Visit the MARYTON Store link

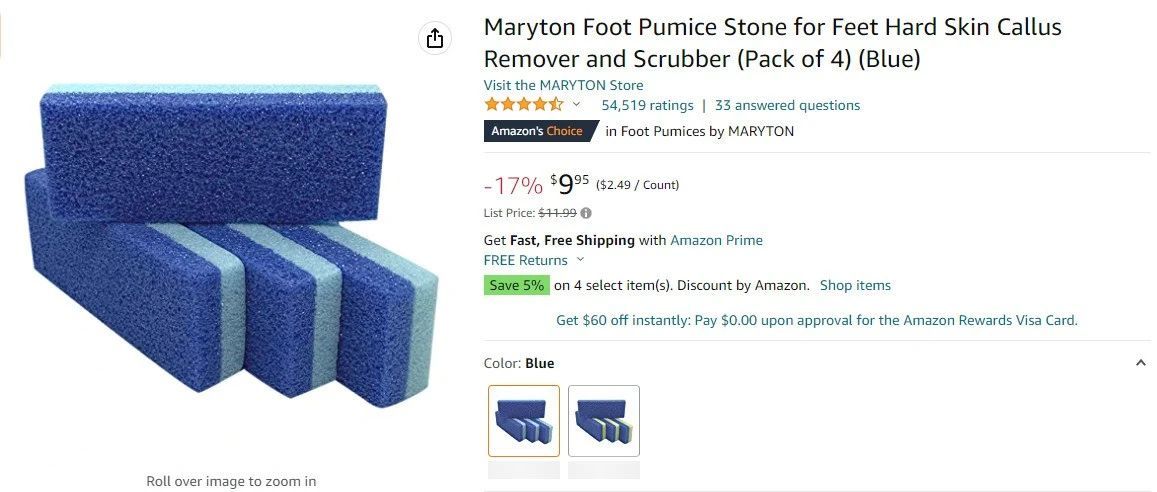[563, 85]
